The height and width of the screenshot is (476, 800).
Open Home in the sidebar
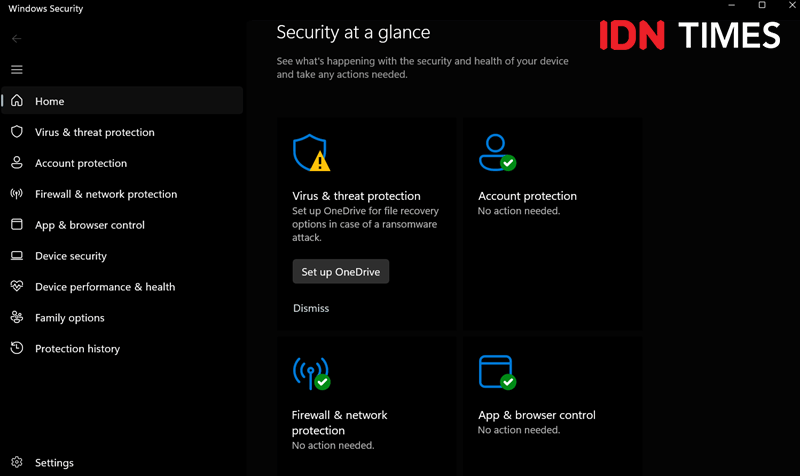point(122,101)
